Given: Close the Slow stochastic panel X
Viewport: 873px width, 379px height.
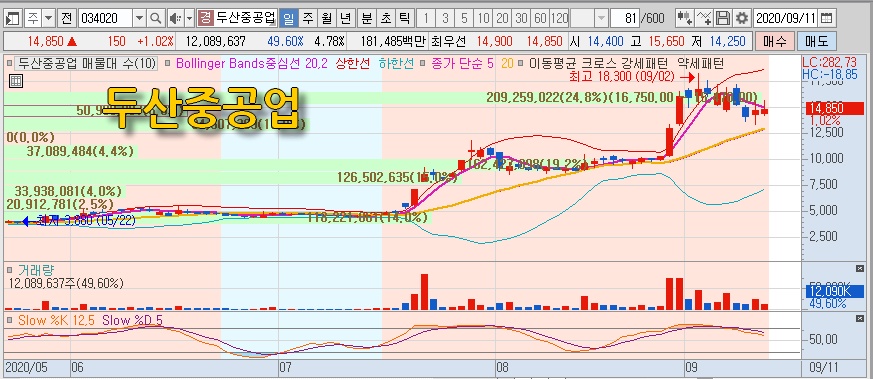Looking at the screenshot, I should pos(860,318).
